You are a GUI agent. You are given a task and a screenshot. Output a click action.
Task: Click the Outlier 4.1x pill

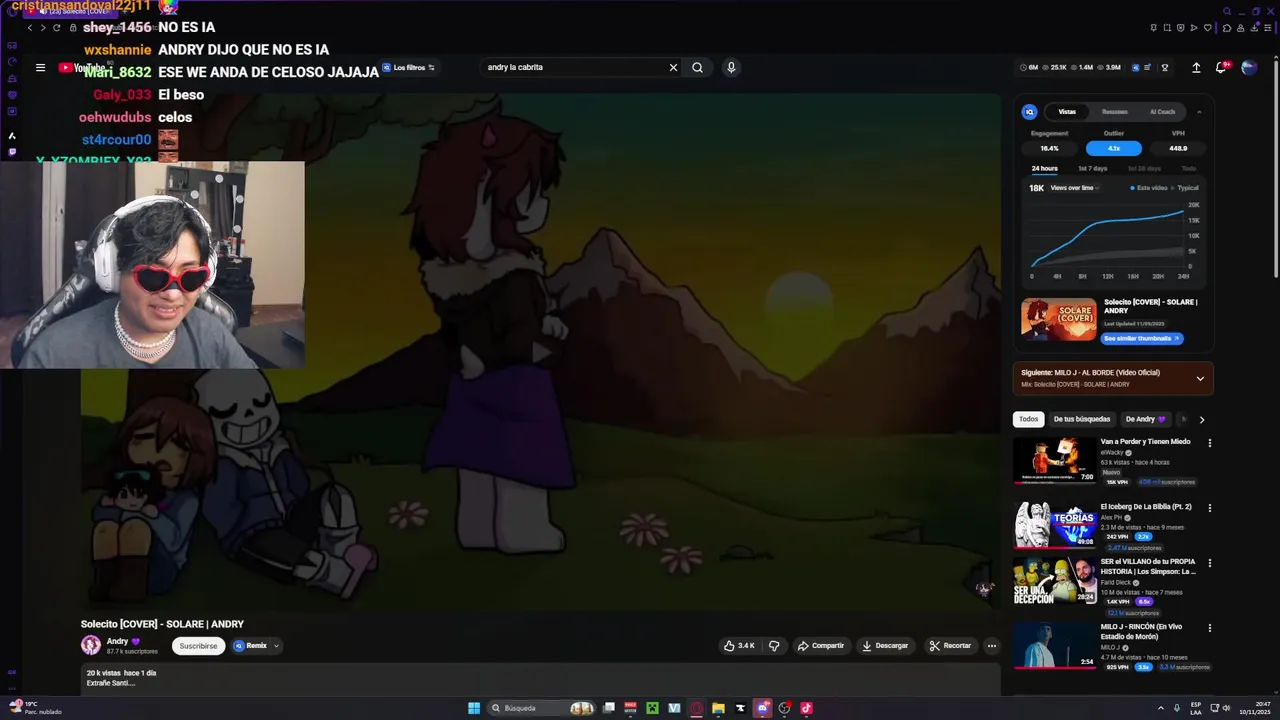1114,148
